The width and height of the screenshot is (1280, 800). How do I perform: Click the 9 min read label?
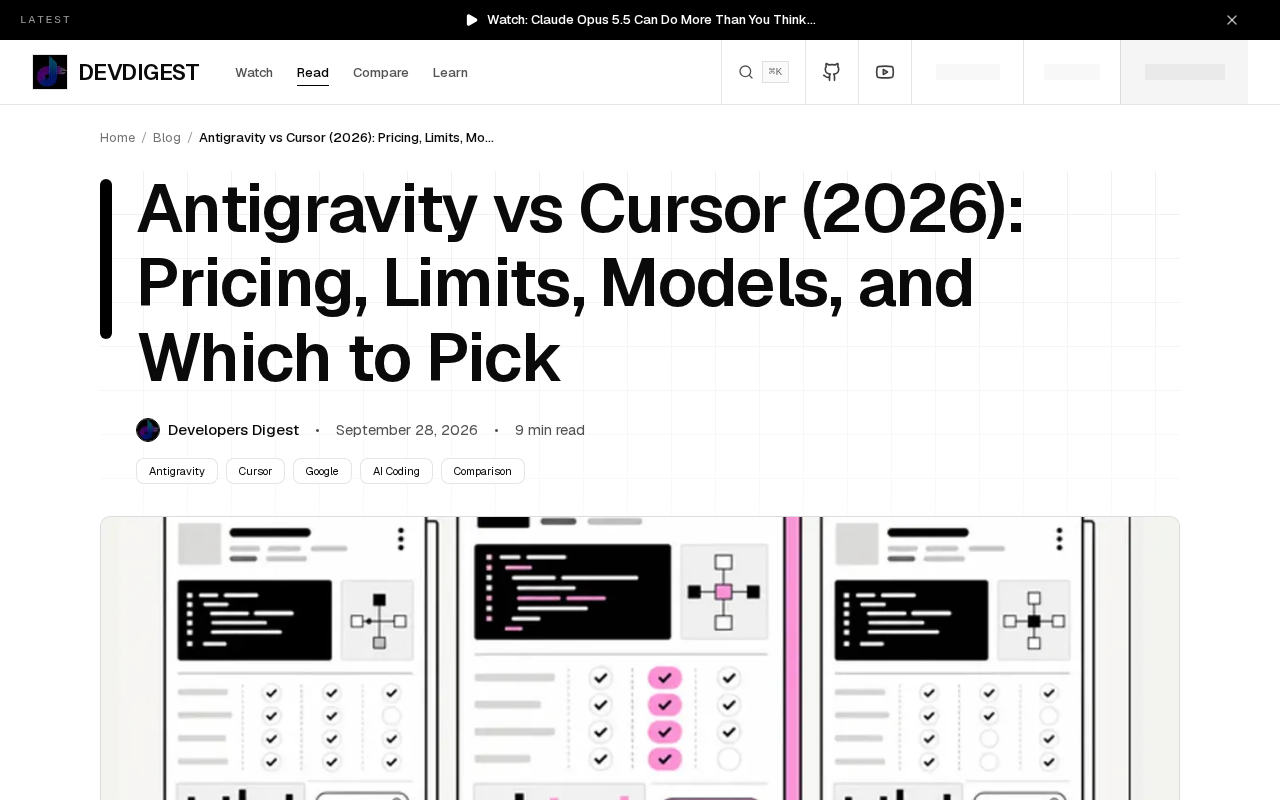550,430
